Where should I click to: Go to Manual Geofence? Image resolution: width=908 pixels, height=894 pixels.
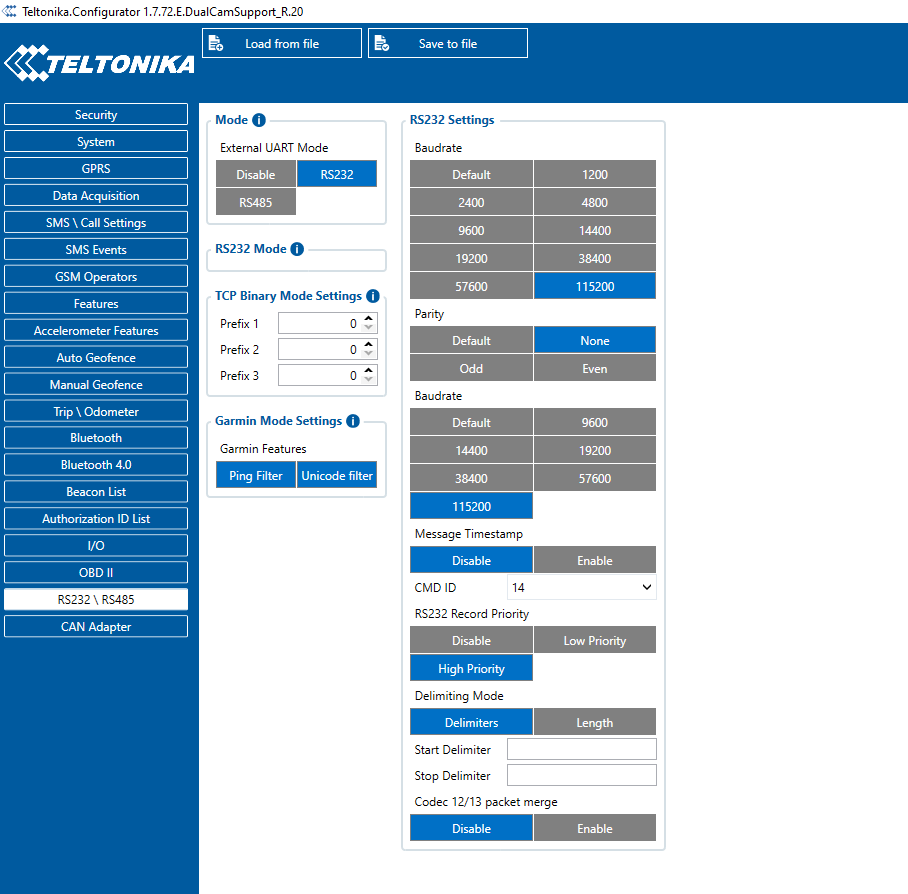click(x=96, y=384)
